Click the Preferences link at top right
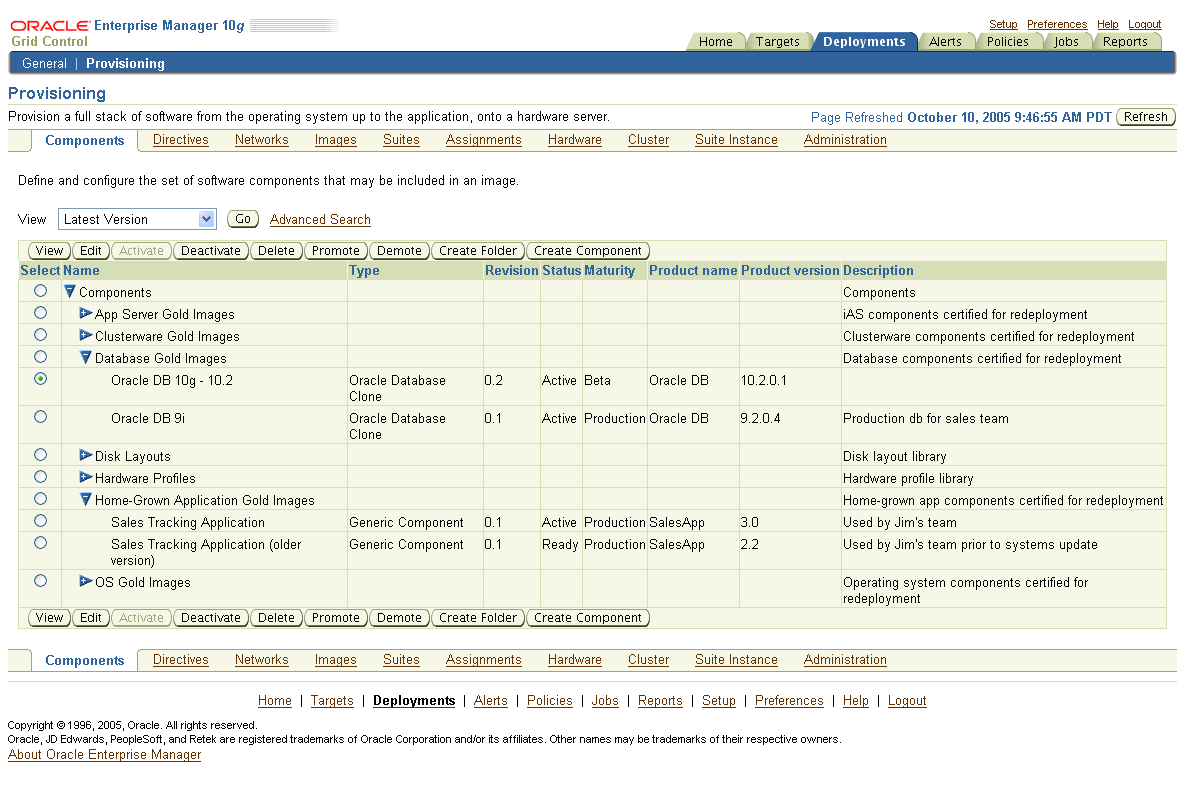1185x791 pixels. click(1057, 24)
